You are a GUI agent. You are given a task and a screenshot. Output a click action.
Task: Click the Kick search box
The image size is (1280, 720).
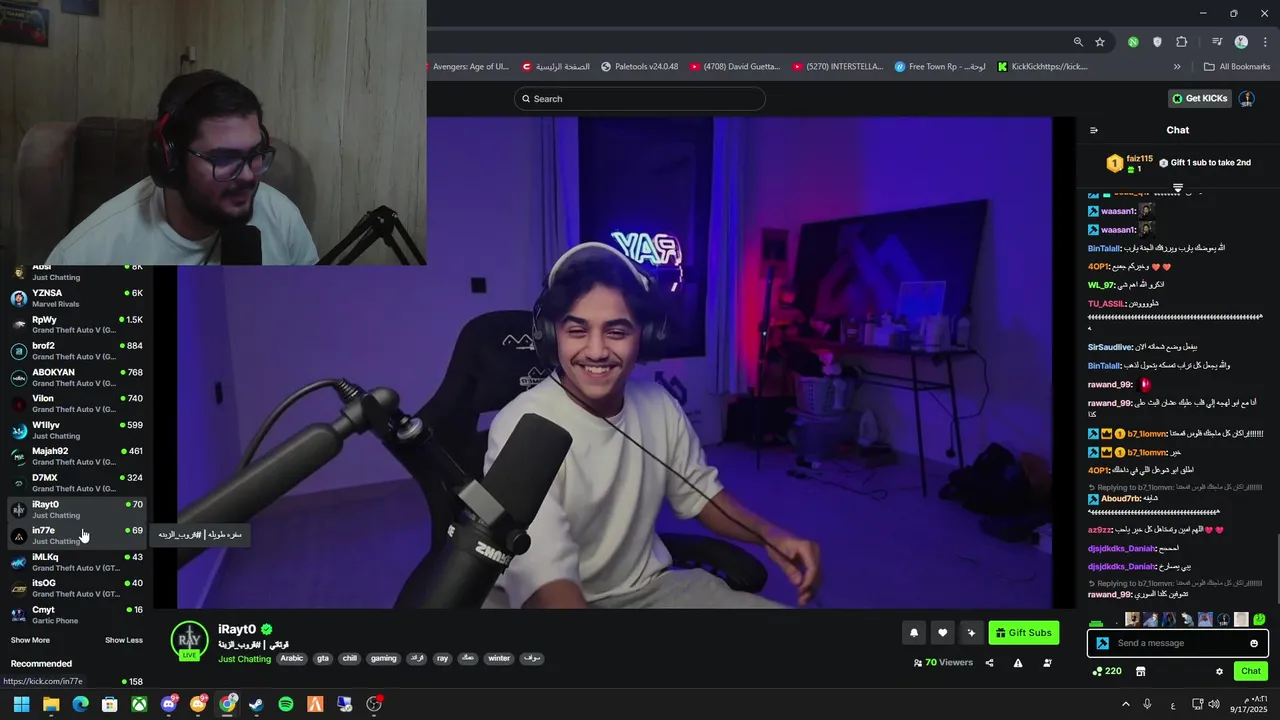pos(640,99)
